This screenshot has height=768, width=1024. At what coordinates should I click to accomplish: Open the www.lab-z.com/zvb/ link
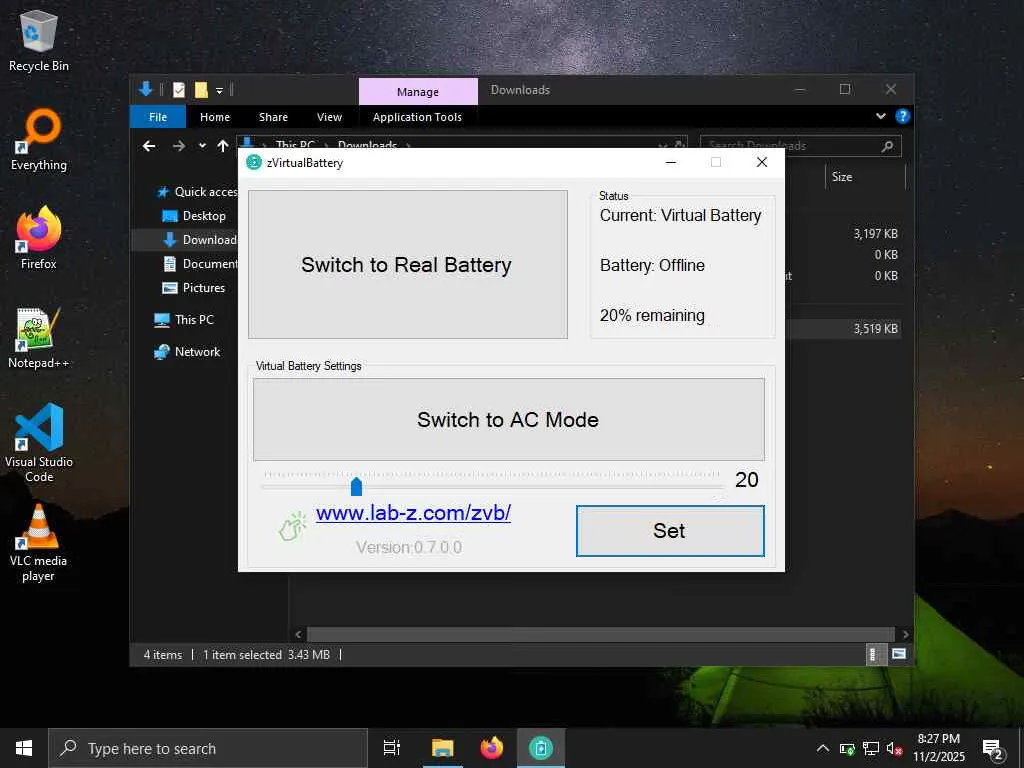click(x=413, y=513)
